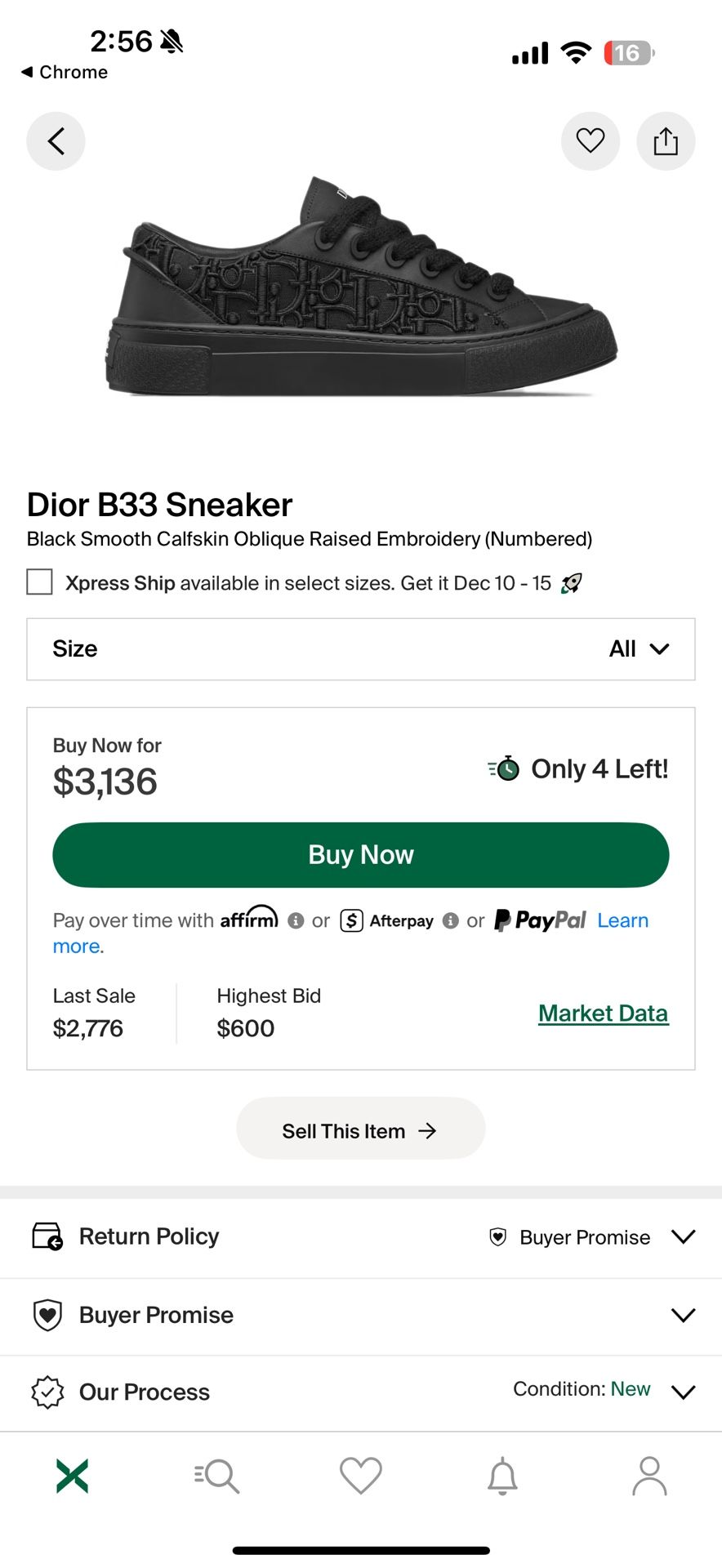Enable the Xpress Ship checkbox
Image resolution: width=722 pixels, height=1568 pixels.
click(x=38, y=582)
